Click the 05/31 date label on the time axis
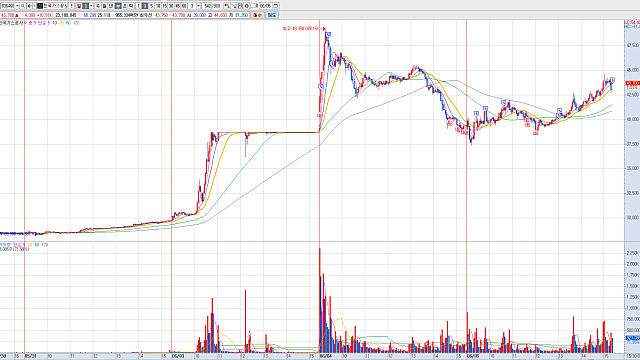 (31, 356)
